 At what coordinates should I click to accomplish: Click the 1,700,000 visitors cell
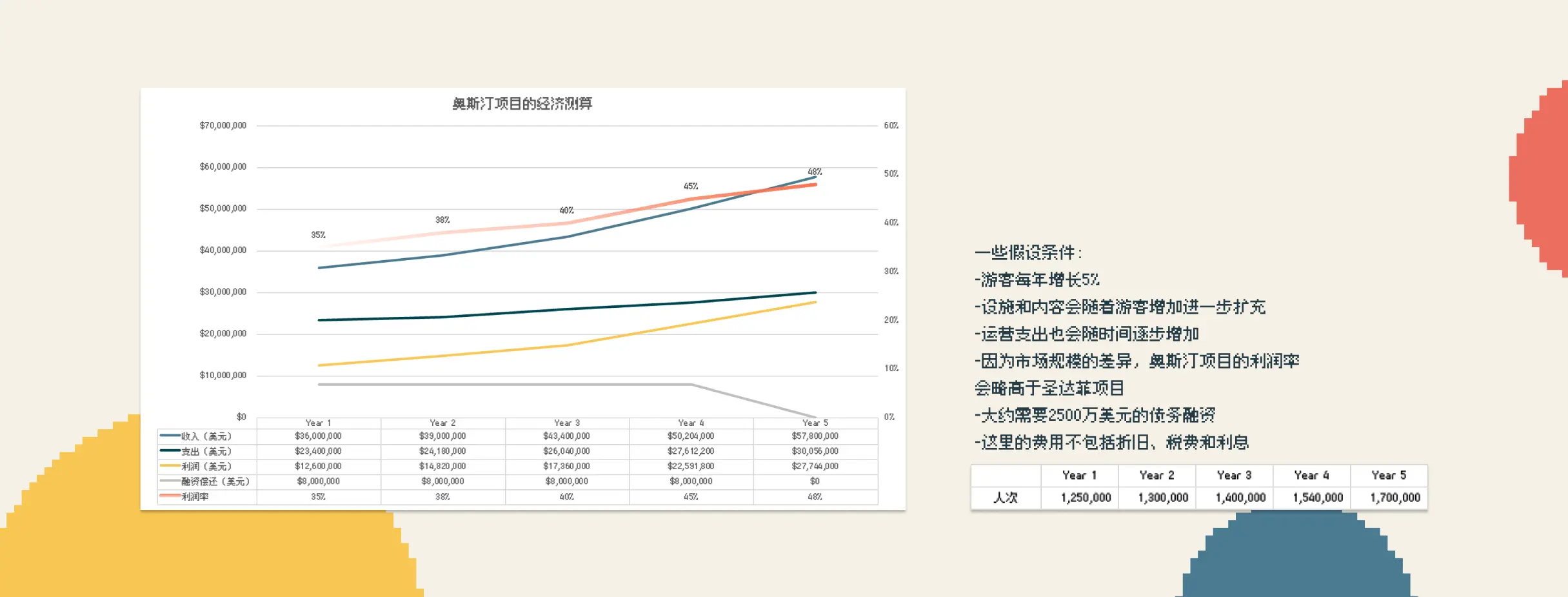click(x=1394, y=498)
